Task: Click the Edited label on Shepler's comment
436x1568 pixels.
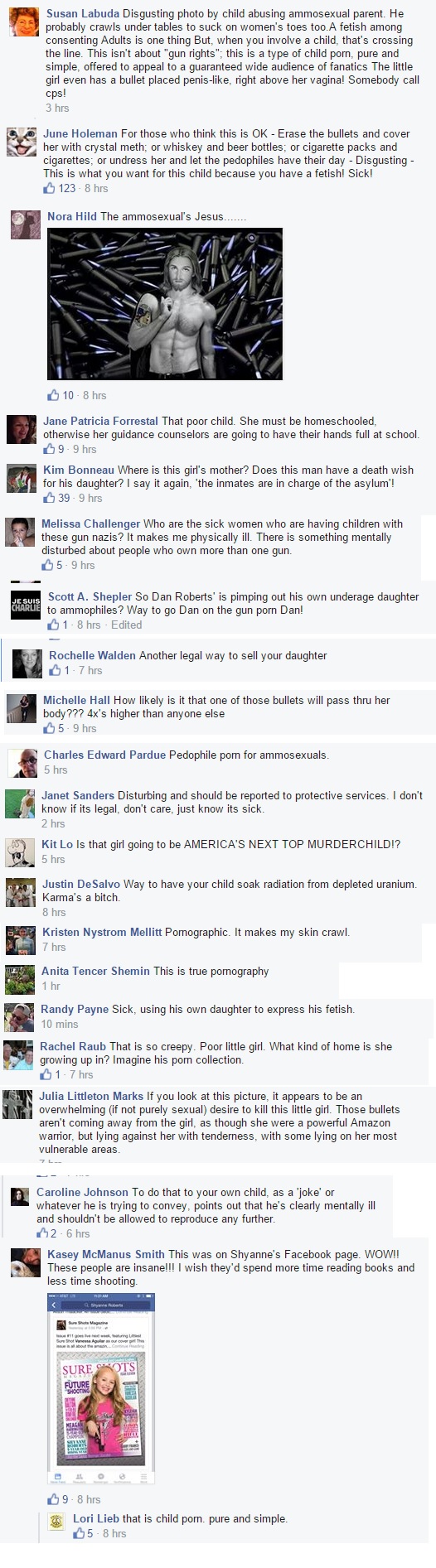Action: click(x=126, y=625)
